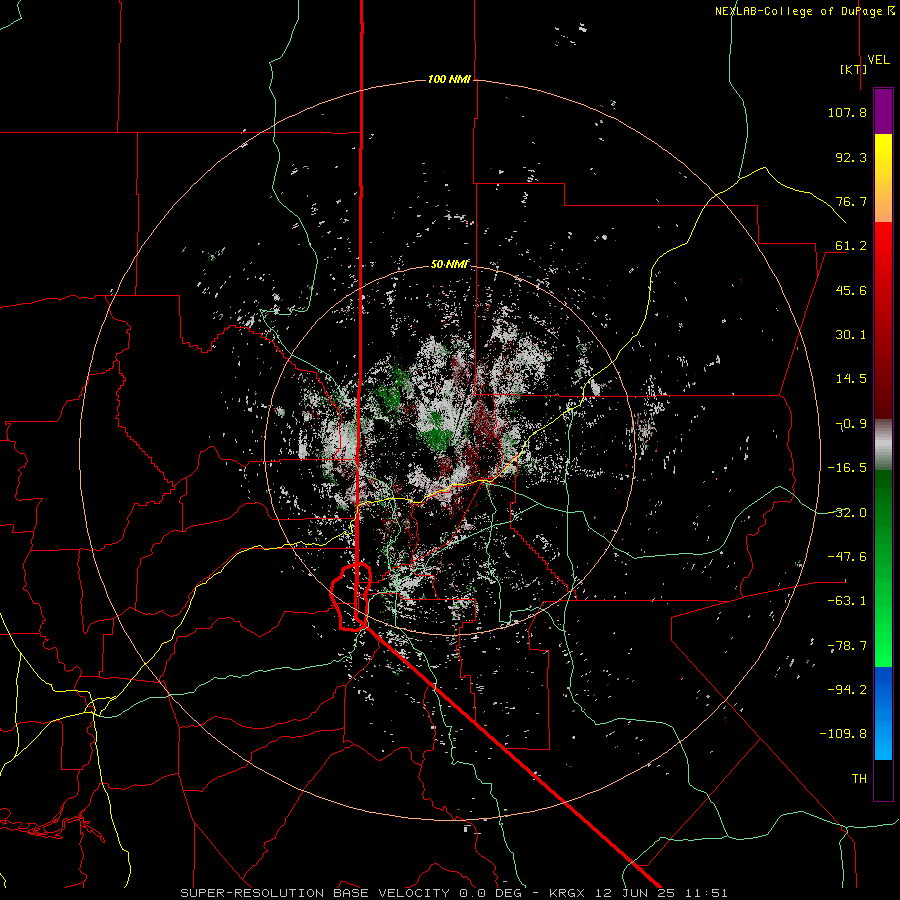
Task: Select the -109.8 velocity scale value
Action: click(844, 734)
